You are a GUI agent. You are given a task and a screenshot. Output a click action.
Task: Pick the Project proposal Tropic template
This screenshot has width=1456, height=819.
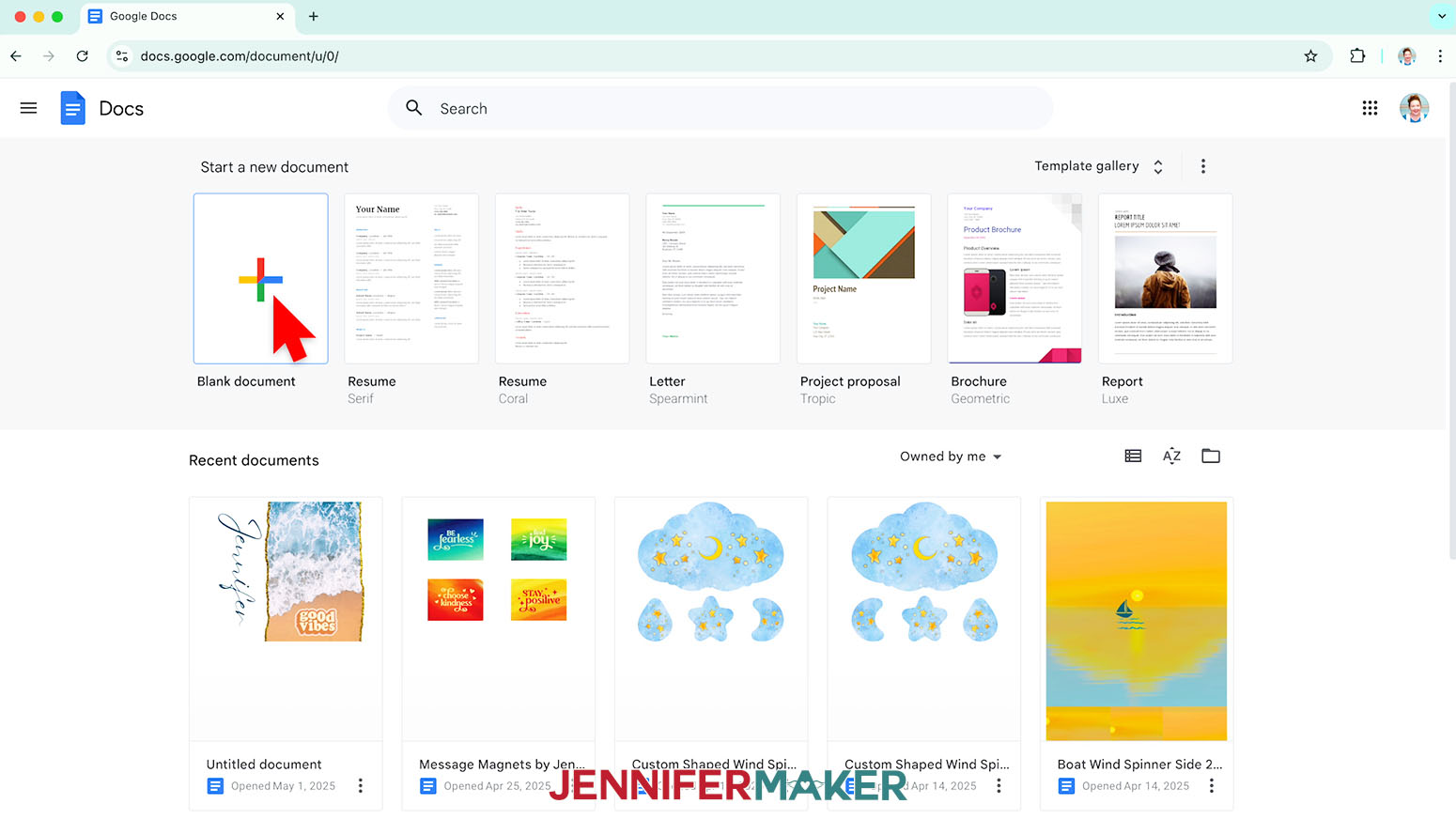tap(863, 279)
